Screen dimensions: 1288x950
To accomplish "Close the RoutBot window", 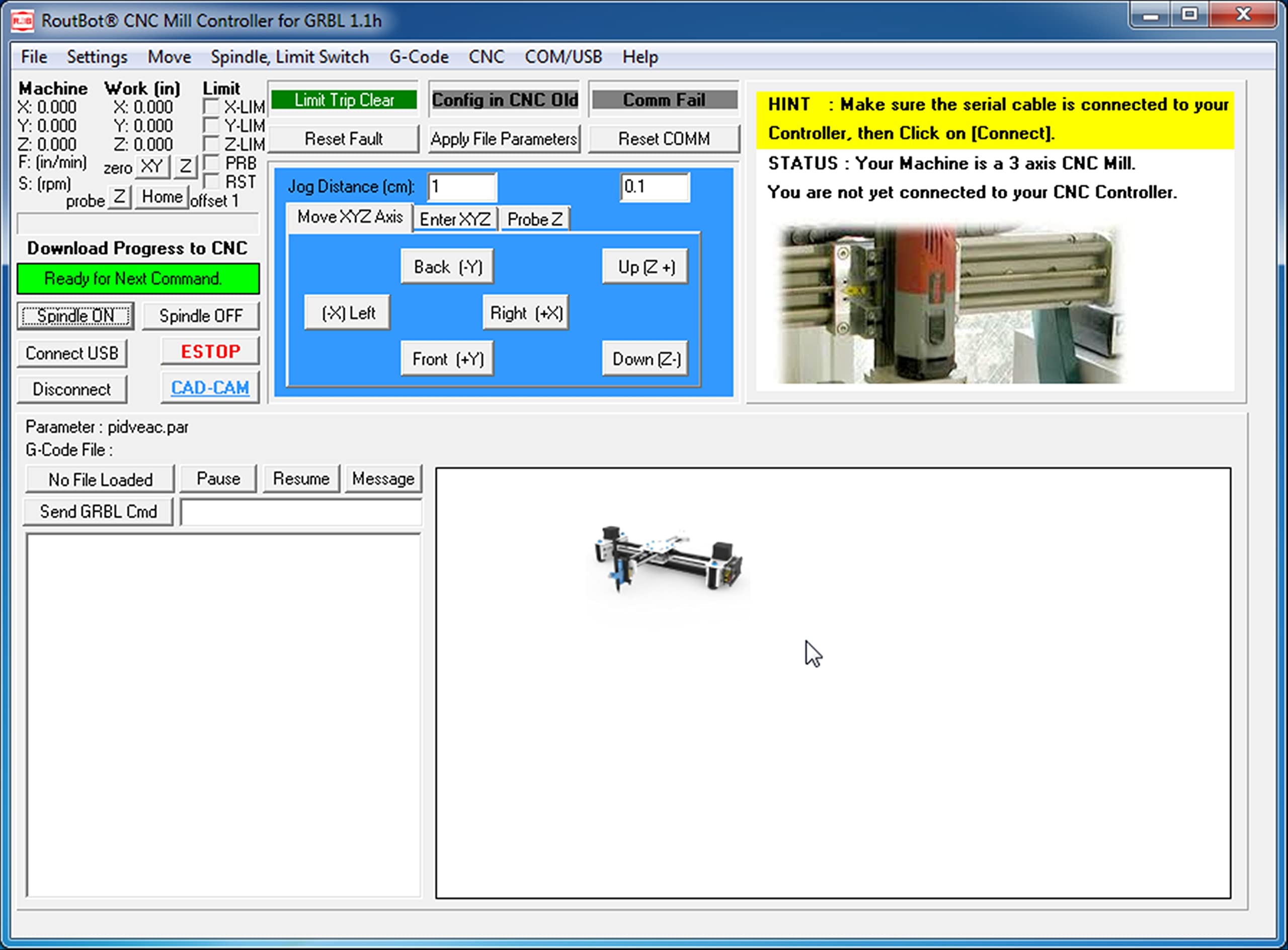I will click(x=1244, y=16).
